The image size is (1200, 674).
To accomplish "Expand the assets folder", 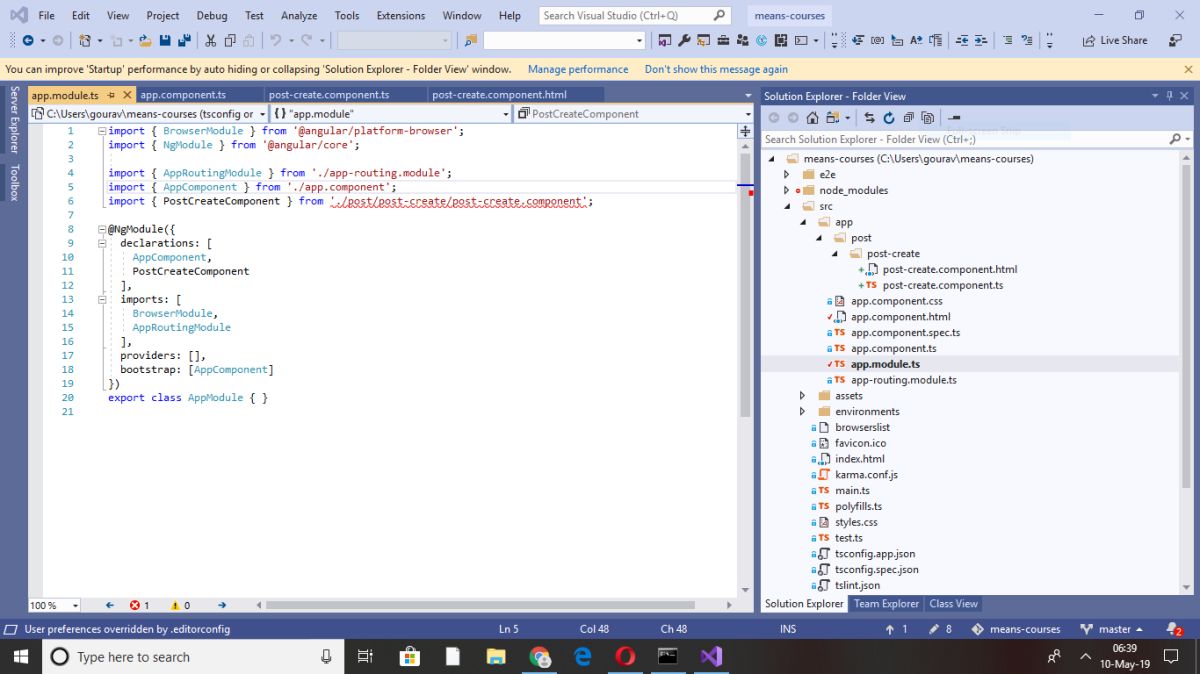I will coord(802,396).
